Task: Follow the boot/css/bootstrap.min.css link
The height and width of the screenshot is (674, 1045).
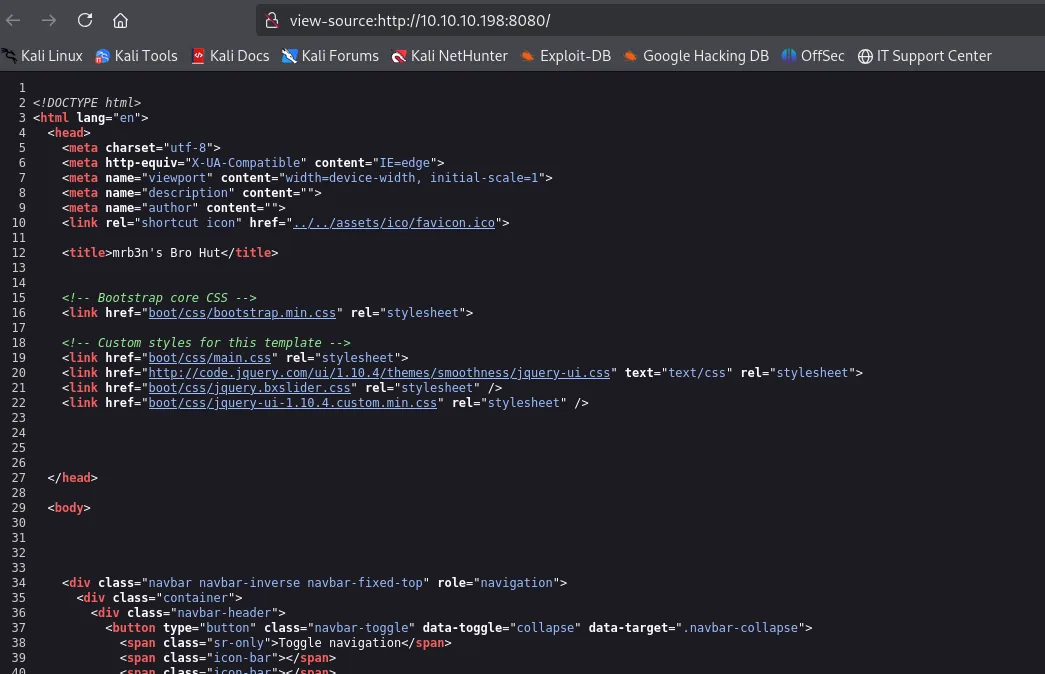Action: [x=242, y=313]
